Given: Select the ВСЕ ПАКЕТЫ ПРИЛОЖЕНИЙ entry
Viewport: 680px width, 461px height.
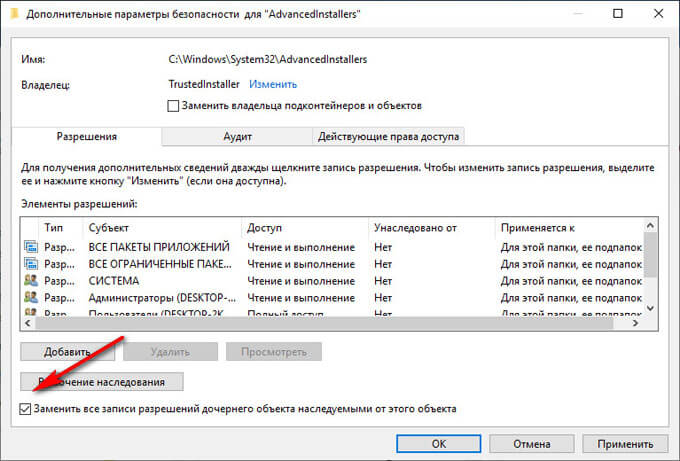Looking at the screenshot, I should pyautogui.click(x=159, y=247).
